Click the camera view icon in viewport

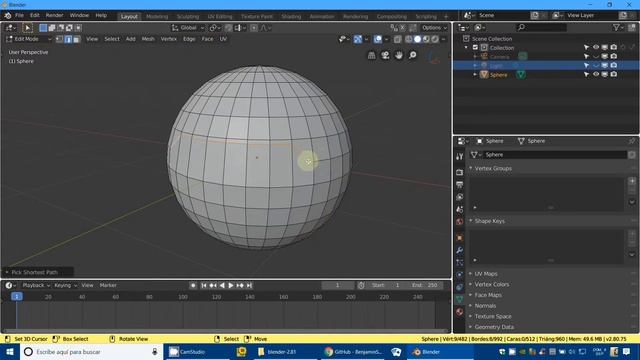click(385, 55)
